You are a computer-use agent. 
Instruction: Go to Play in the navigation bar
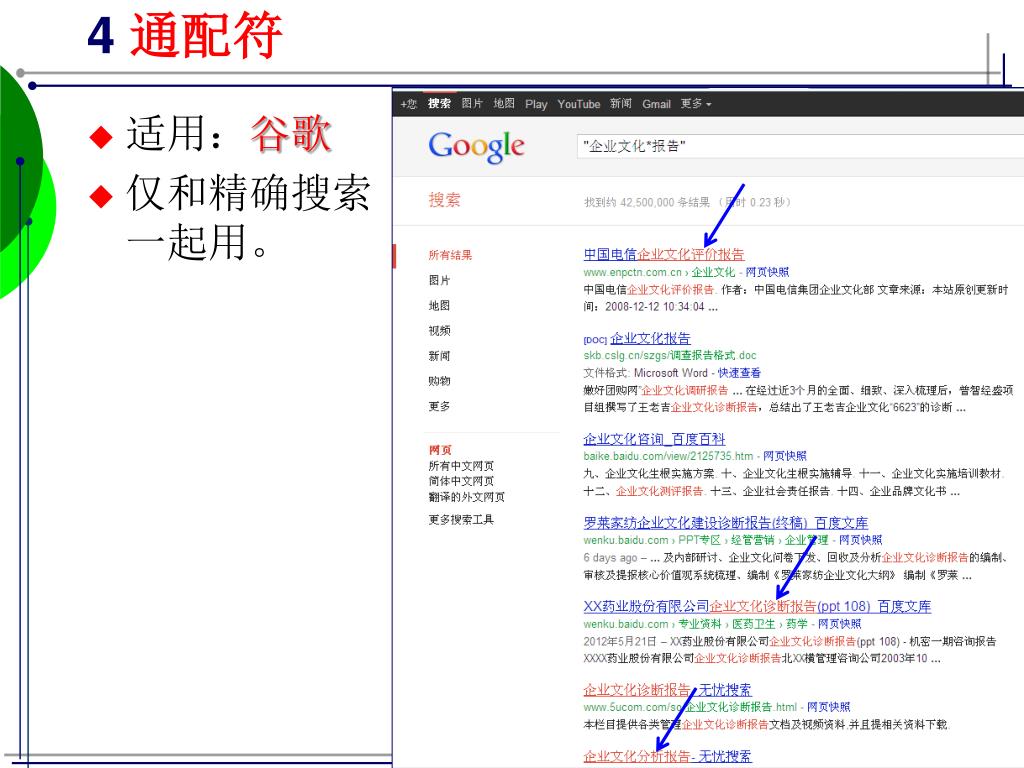coord(536,104)
